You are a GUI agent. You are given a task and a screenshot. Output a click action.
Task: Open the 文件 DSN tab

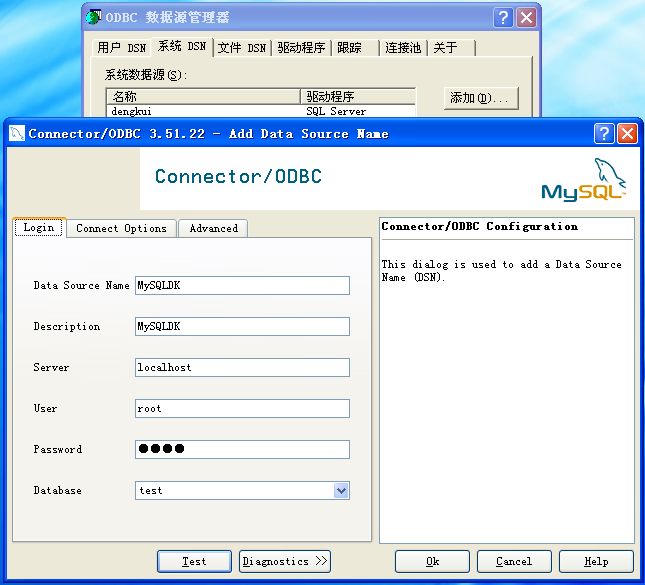tap(242, 48)
